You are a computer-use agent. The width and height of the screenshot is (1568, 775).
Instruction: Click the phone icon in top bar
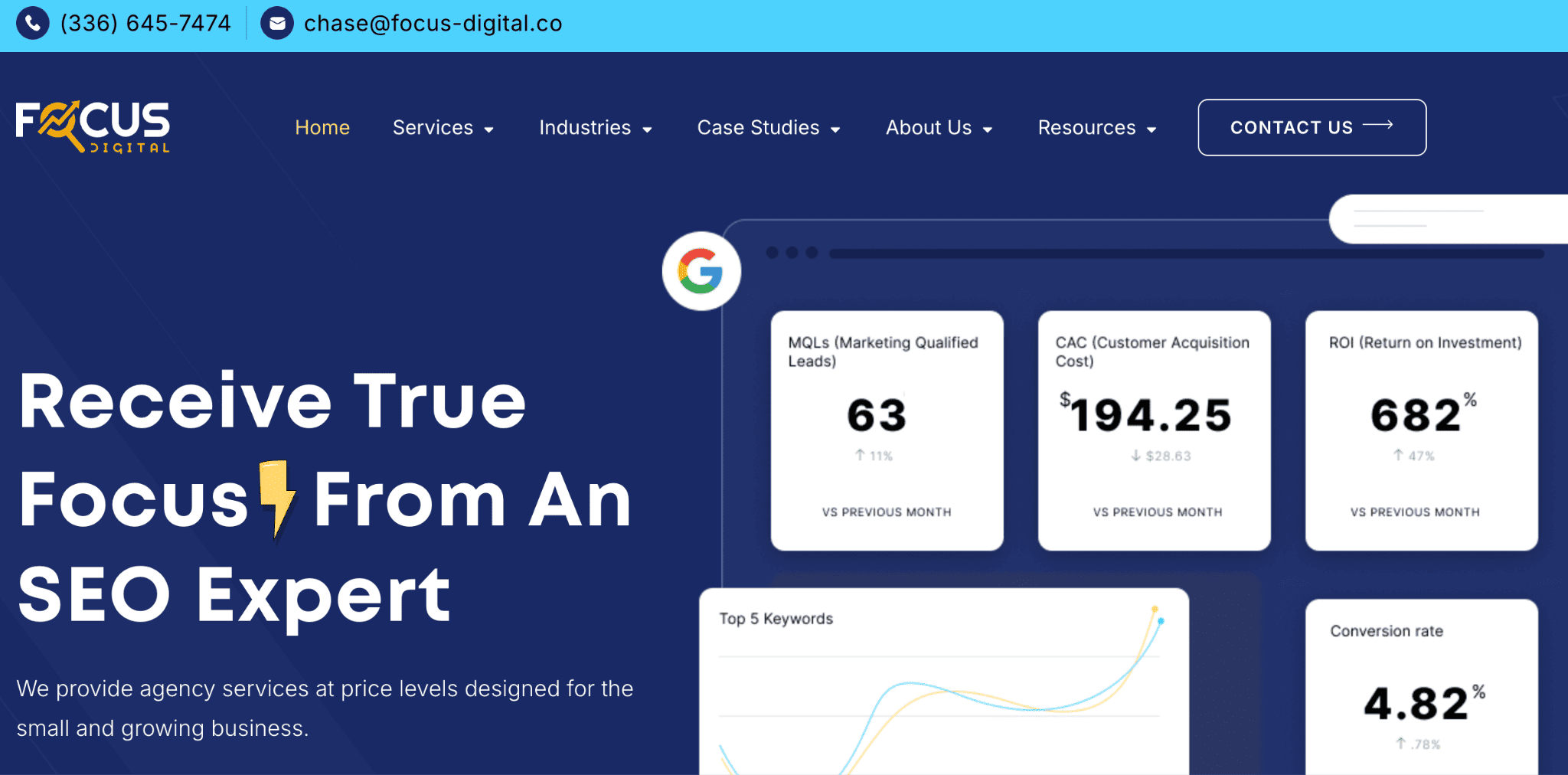pos(33,24)
